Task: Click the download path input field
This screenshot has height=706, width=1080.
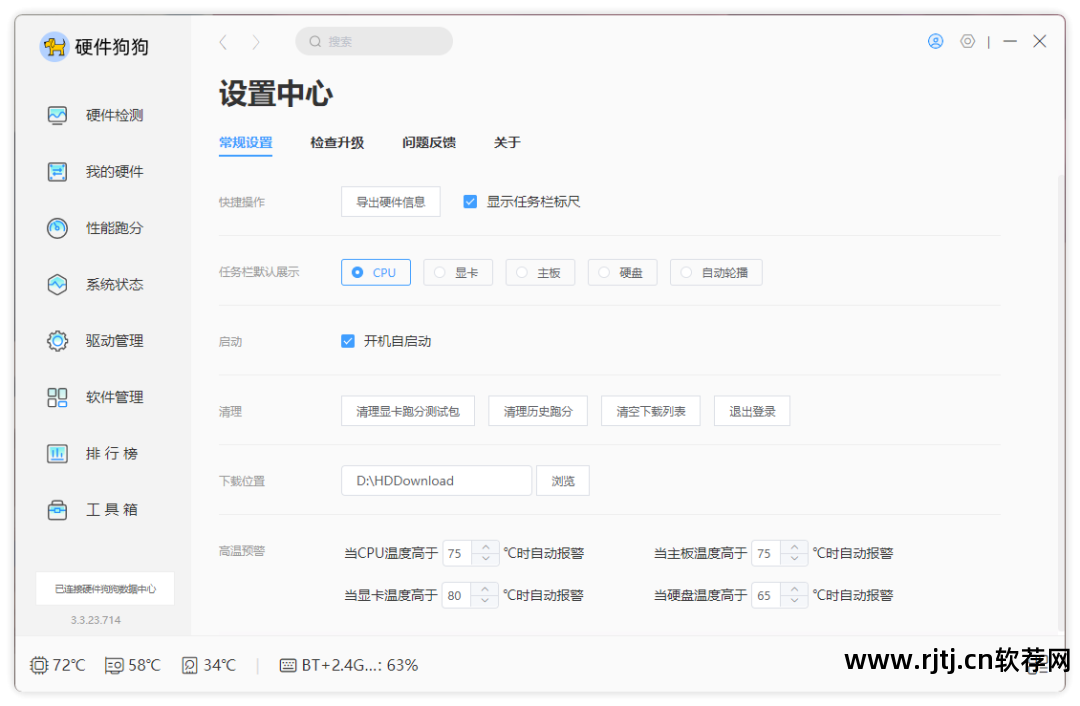Action: coord(436,480)
